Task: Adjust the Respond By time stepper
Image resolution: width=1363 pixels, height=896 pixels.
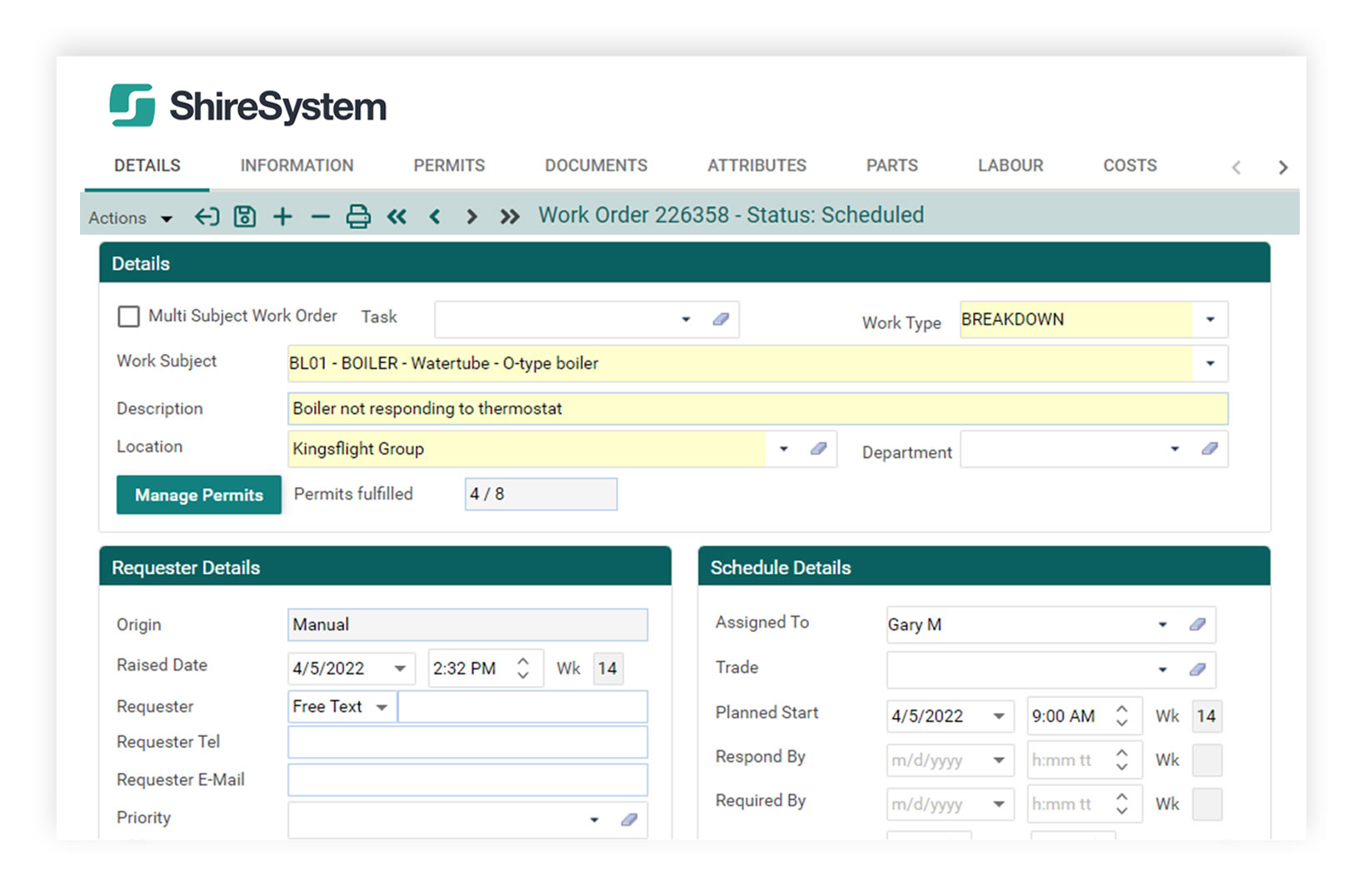Action: [1122, 759]
